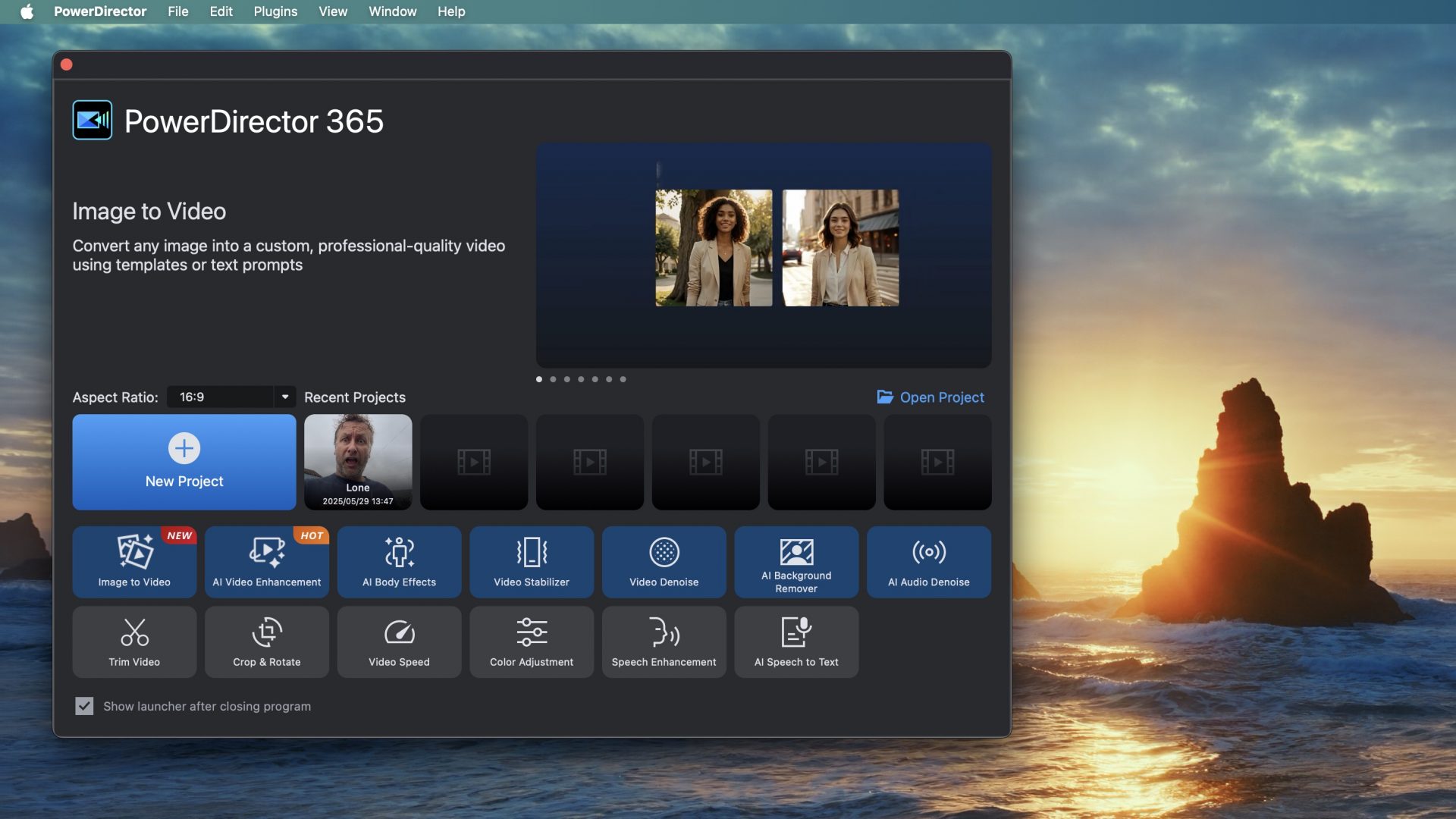Image resolution: width=1456 pixels, height=819 pixels.
Task: Open AI Speech to Text tool
Action: pos(796,642)
